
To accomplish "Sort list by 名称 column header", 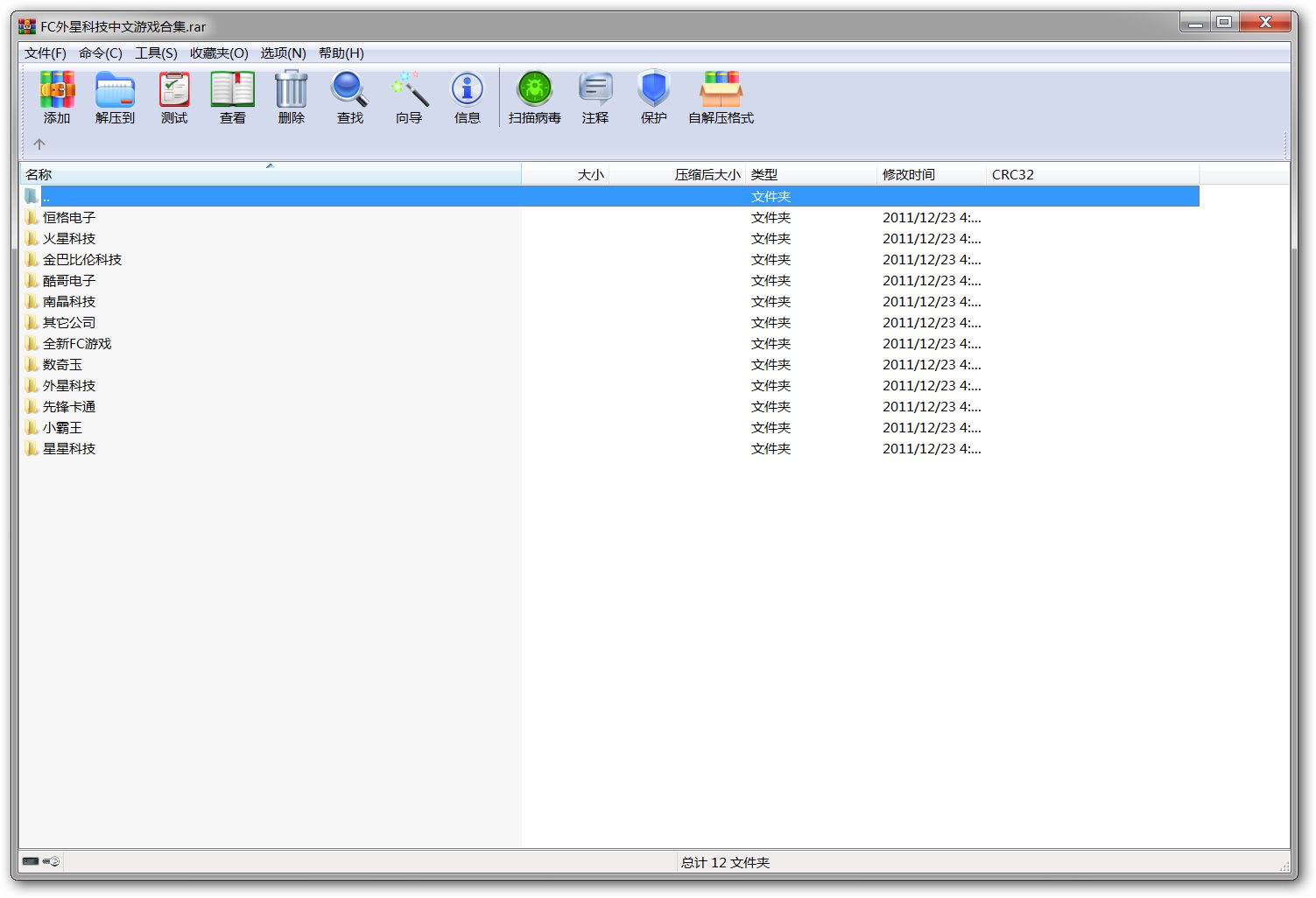I will point(39,175).
